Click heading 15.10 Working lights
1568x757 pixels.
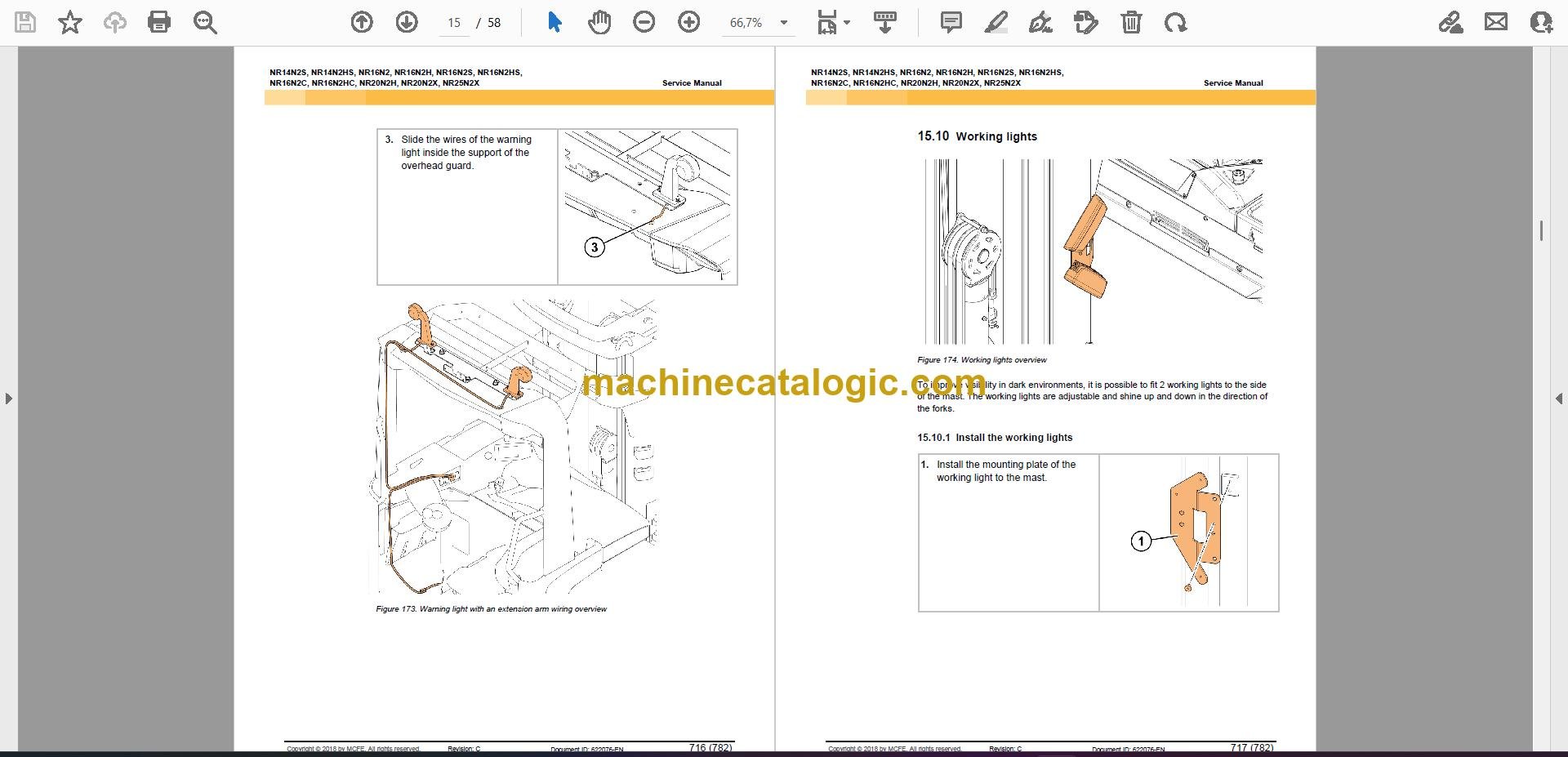(977, 136)
